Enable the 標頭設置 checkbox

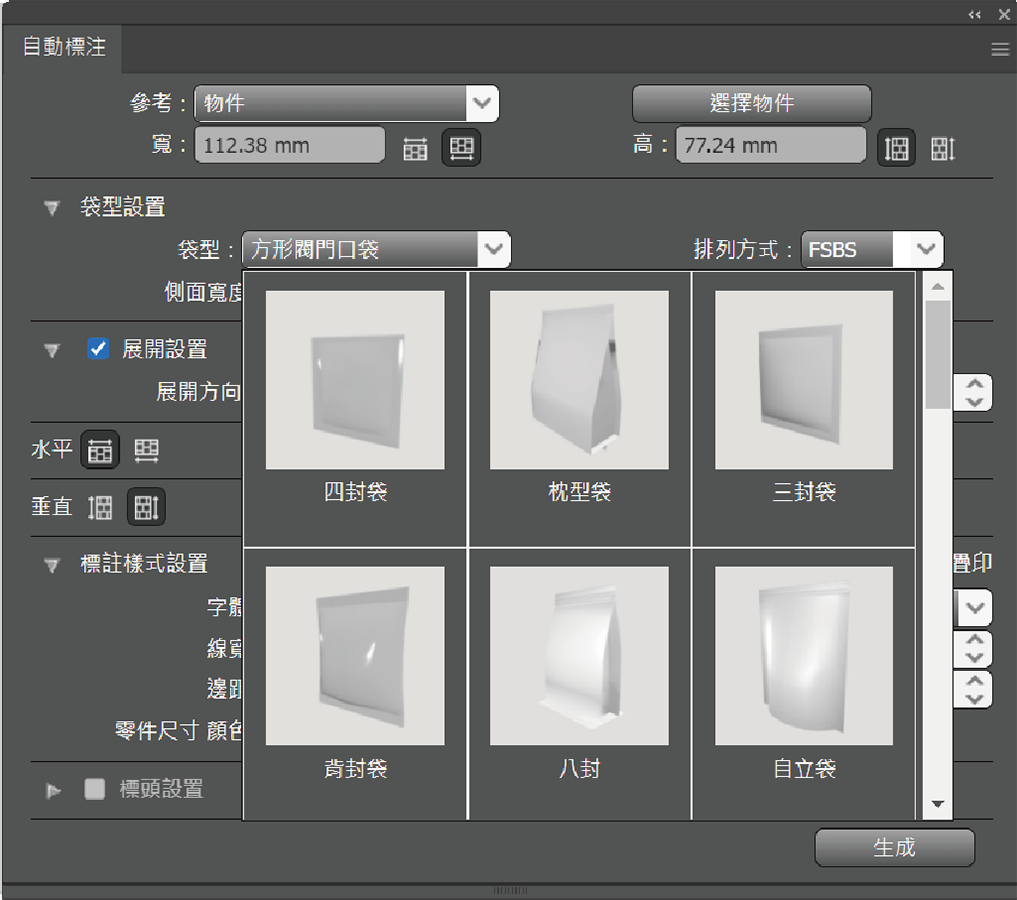point(95,788)
